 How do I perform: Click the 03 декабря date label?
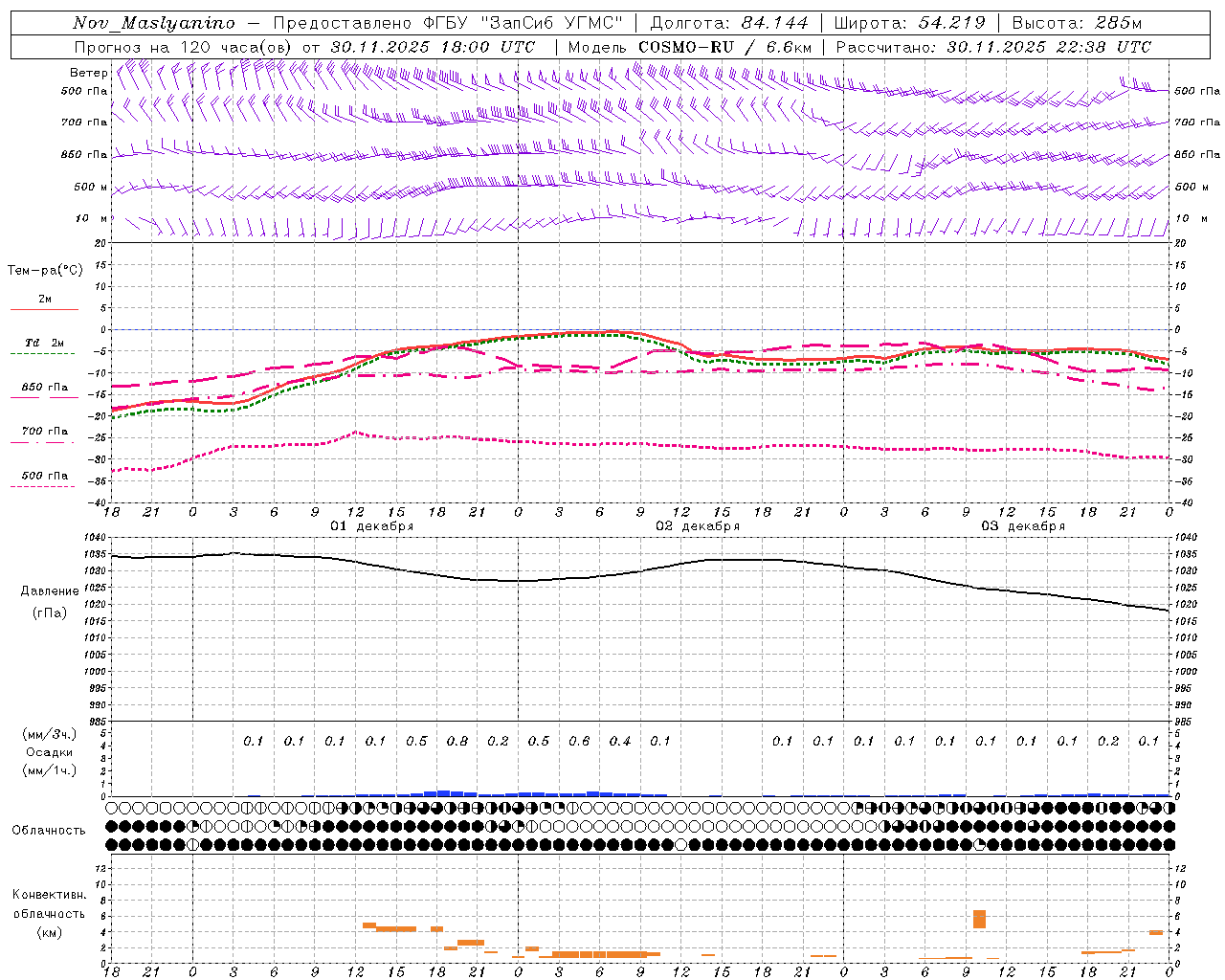(x=1023, y=526)
